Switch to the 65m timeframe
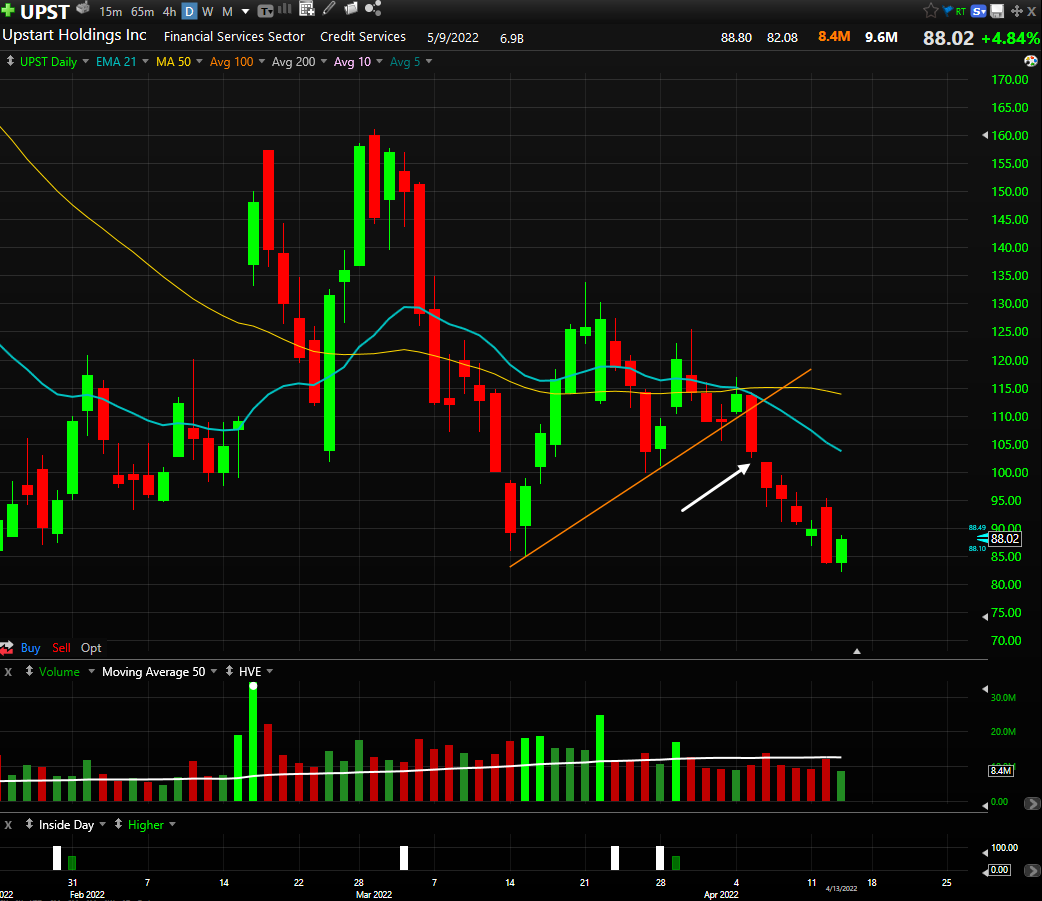 (142, 12)
